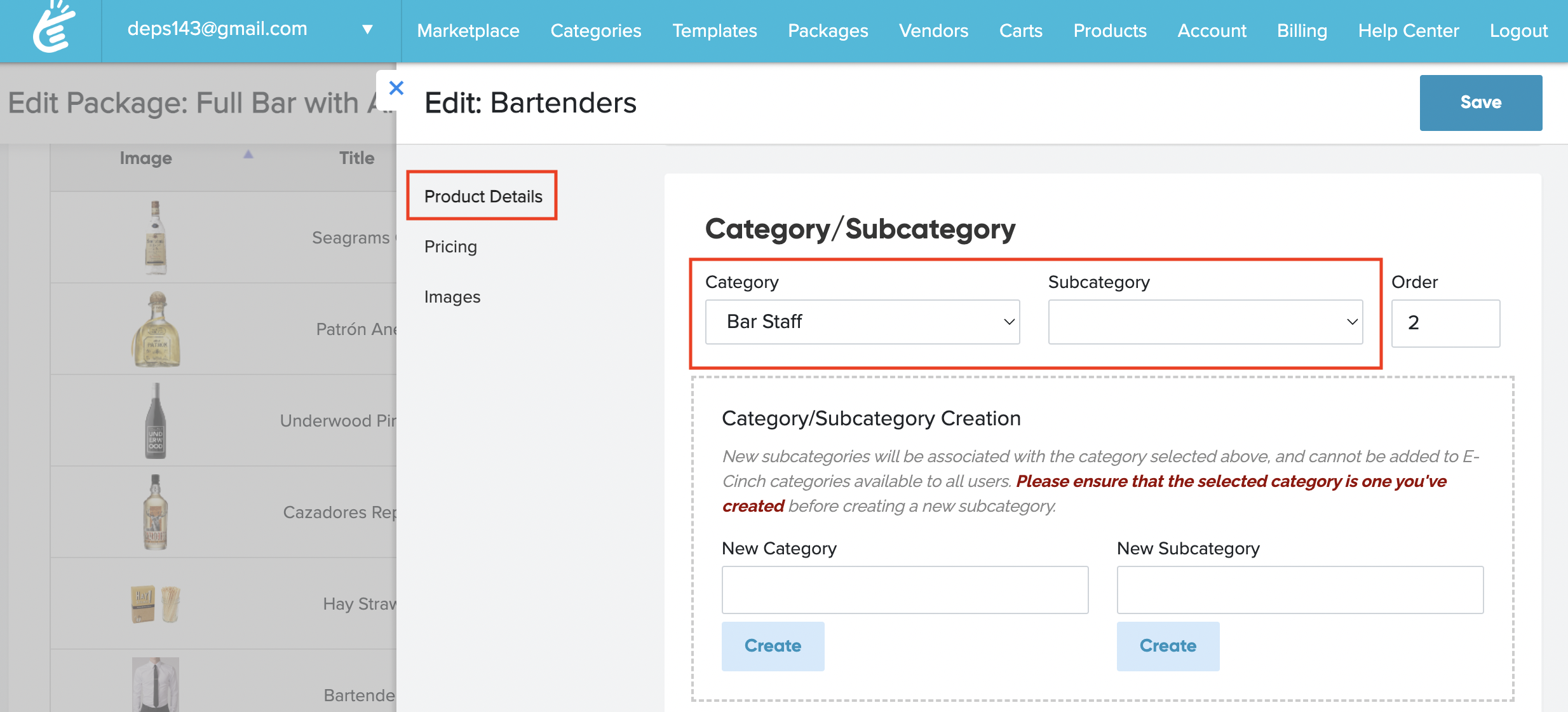Image resolution: width=1568 pixels, height=712 pixels.
Task: Click Create under New Subcategory
Action: (1168, 646)
